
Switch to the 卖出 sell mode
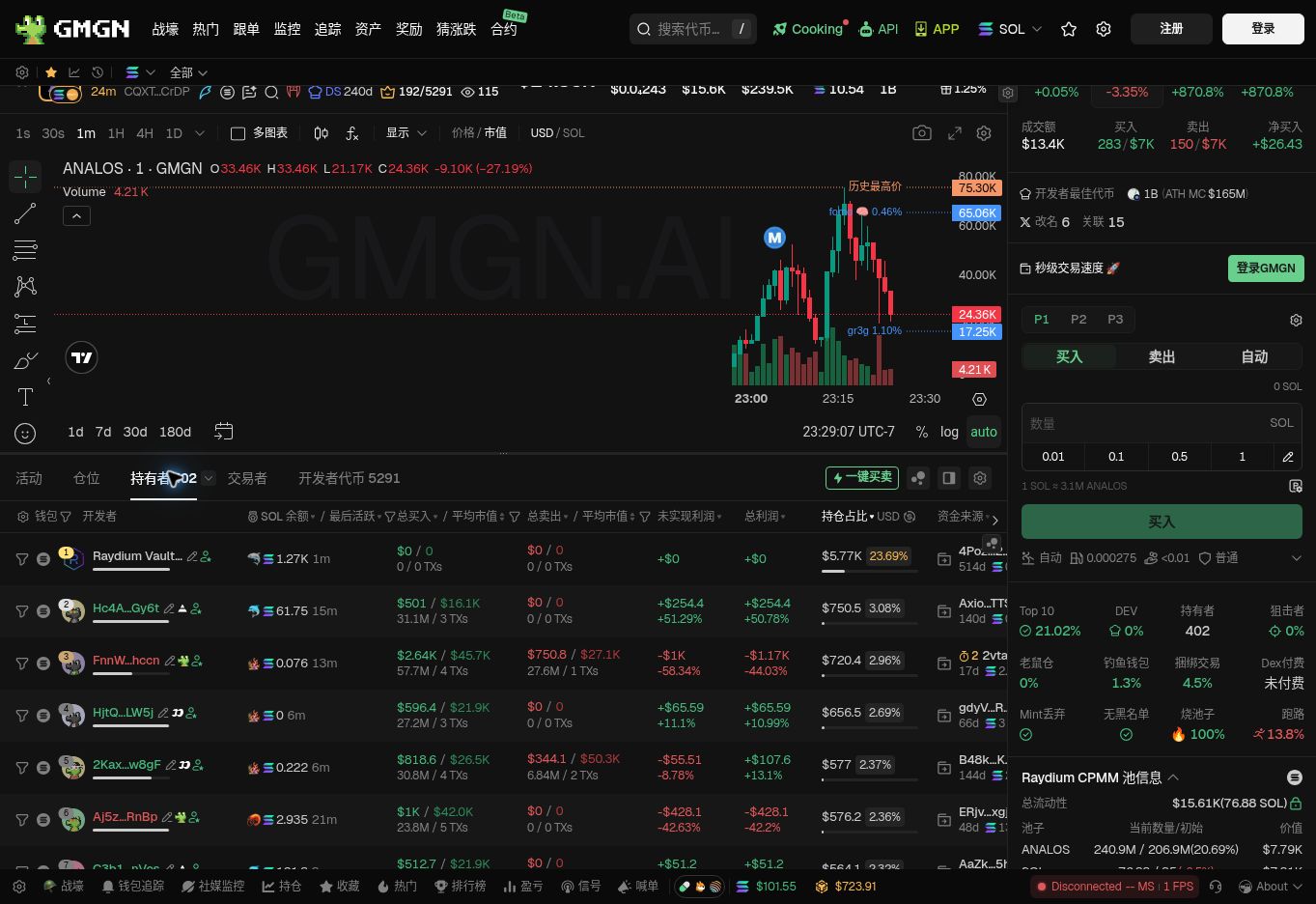point(1162,356)
